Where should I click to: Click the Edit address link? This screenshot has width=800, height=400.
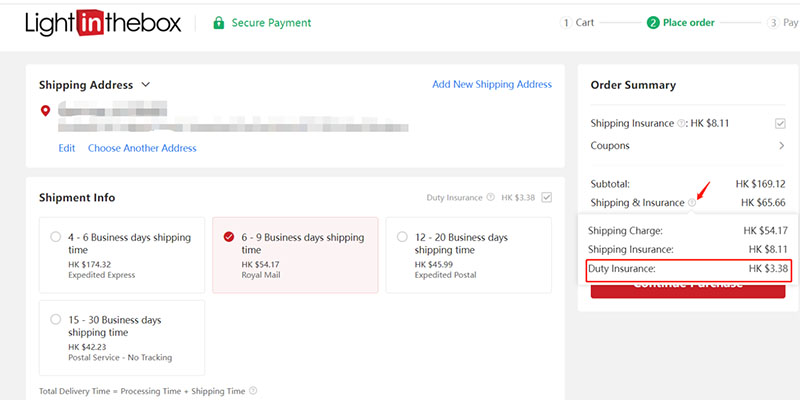coord(66,148)
